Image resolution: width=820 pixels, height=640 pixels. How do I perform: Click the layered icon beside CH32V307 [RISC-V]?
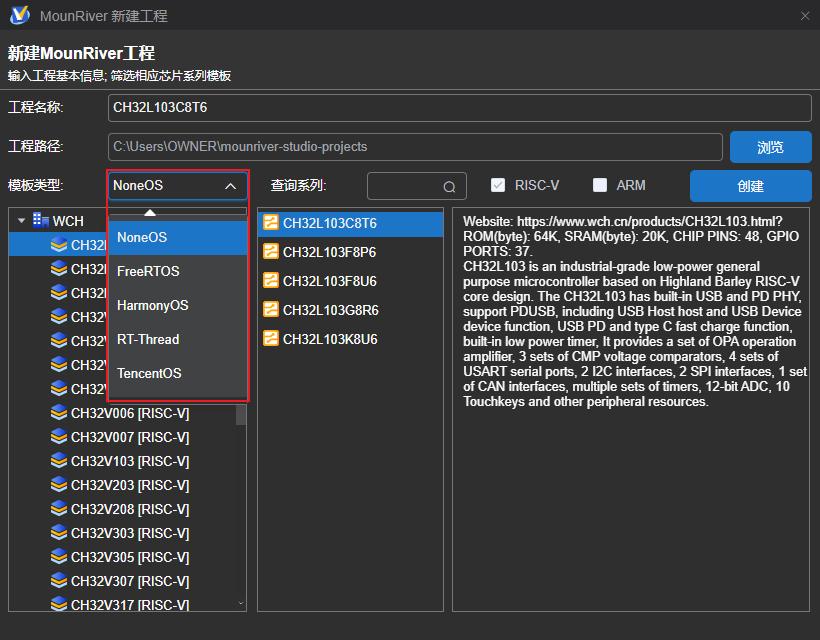click(59, 581)
